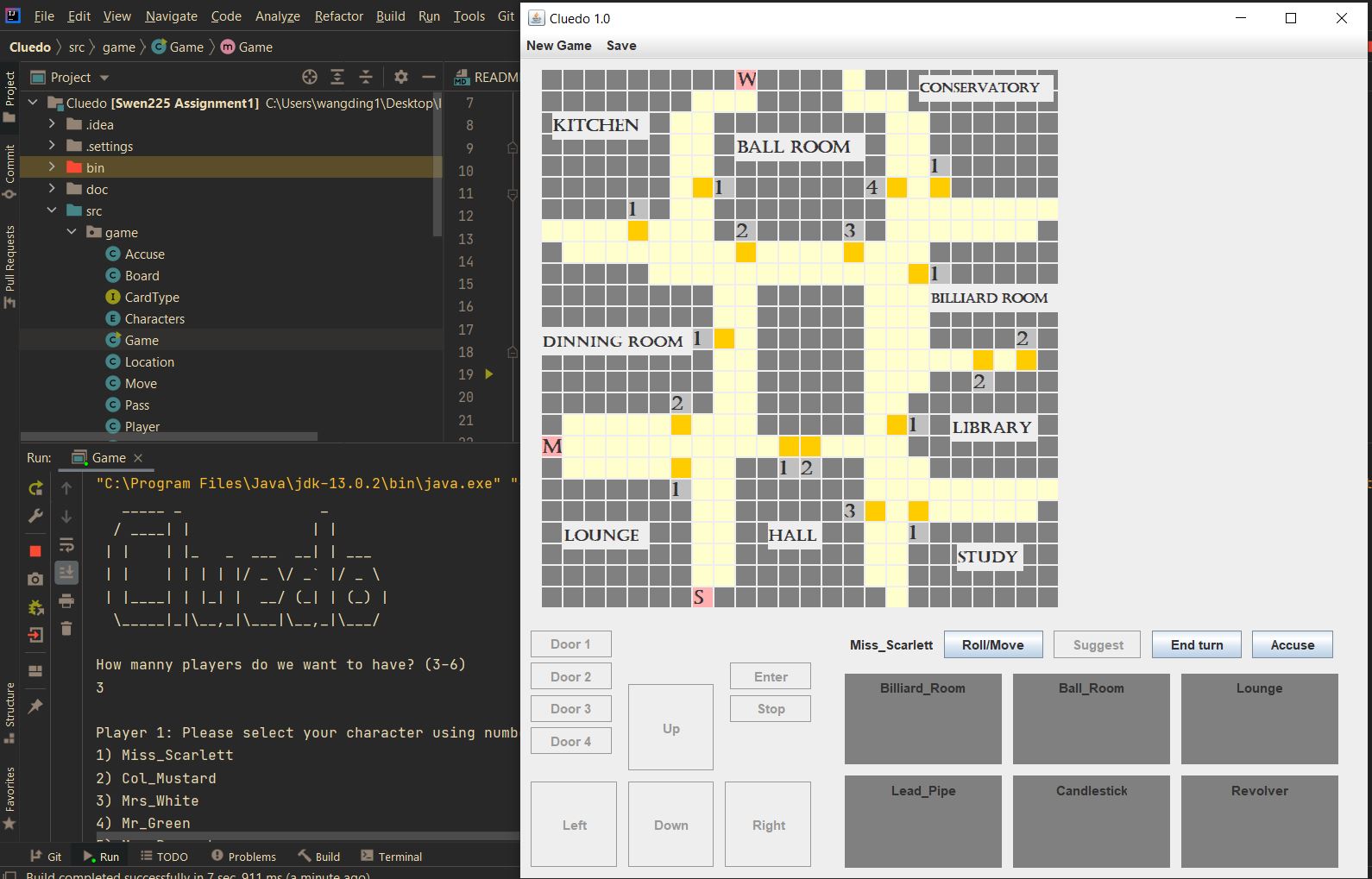Click the IntelliJ logo icon in the title bar
This screenshot has height=879, width=1372.
(13, 16)
